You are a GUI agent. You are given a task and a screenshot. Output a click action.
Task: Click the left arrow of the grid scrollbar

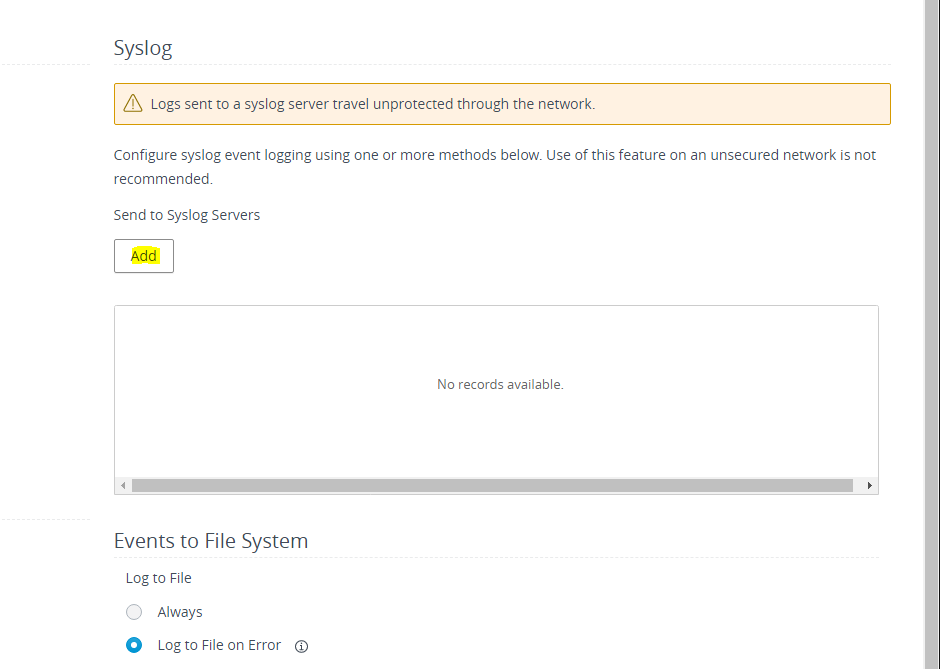(123, 486)
